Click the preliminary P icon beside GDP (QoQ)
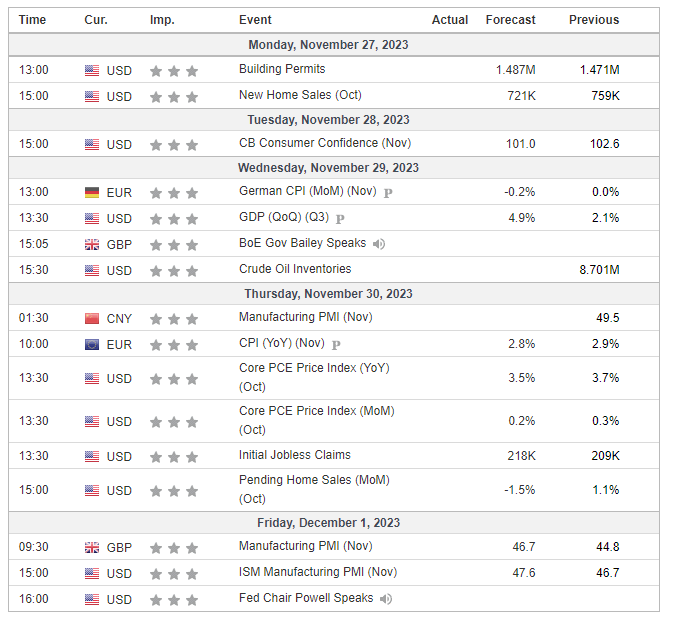 (x=340, y=218)
